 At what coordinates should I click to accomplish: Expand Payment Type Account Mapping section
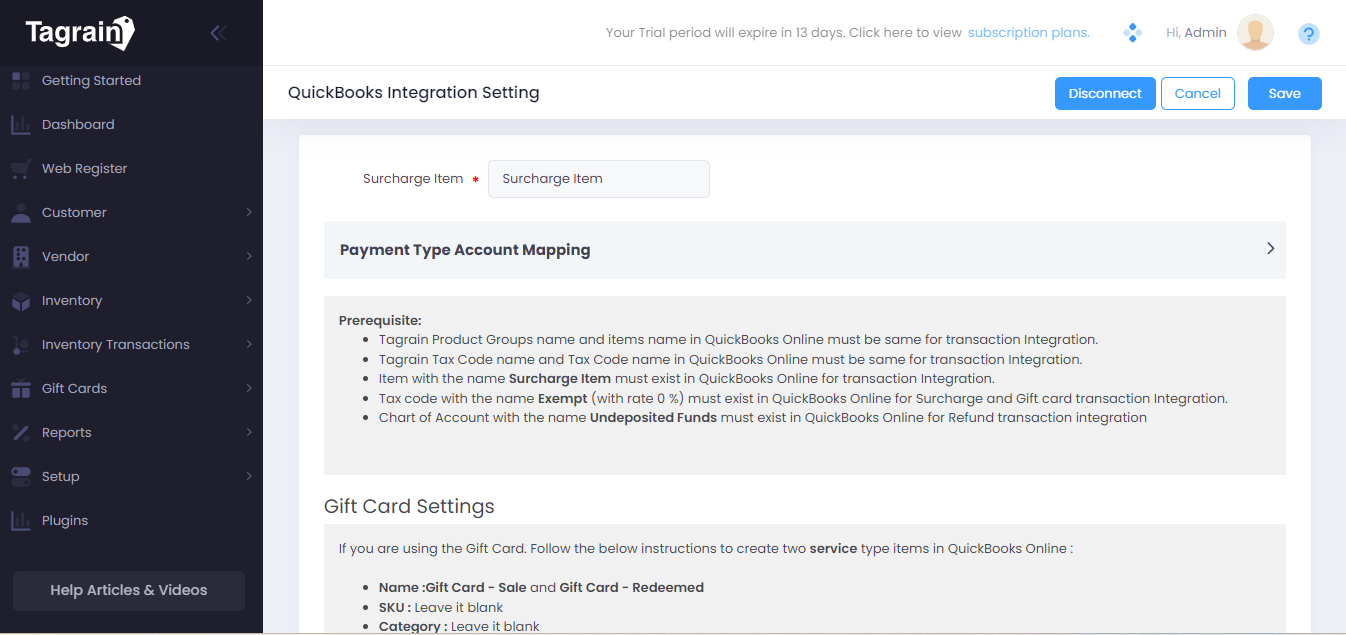(1270, 249)
